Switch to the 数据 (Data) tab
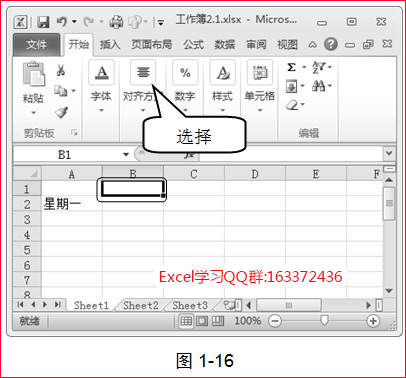Viewport: 406px width, 378px height. click(x=225, y=44)
